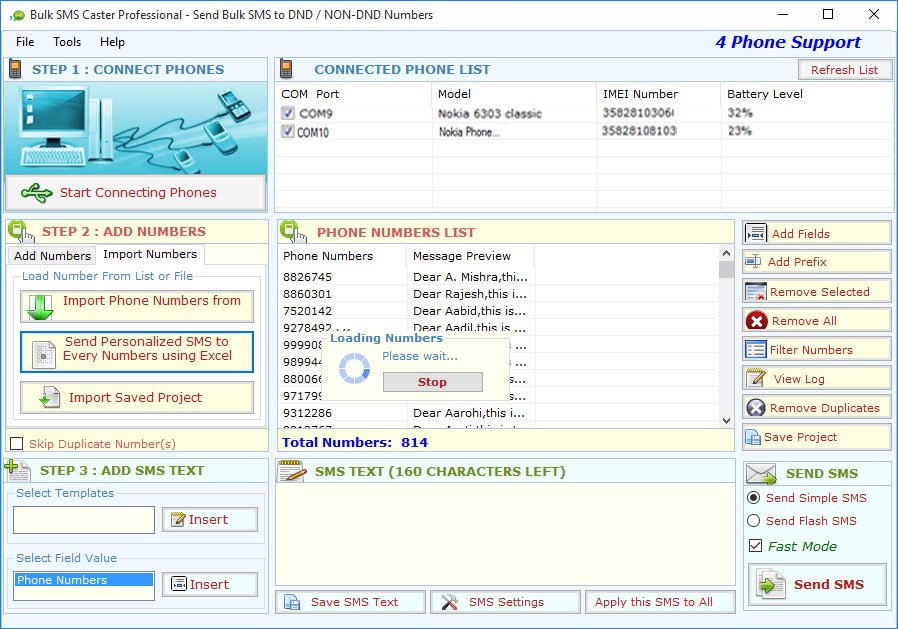Click the COM Port column header
The image size is (898, 629).
[354, 94]
